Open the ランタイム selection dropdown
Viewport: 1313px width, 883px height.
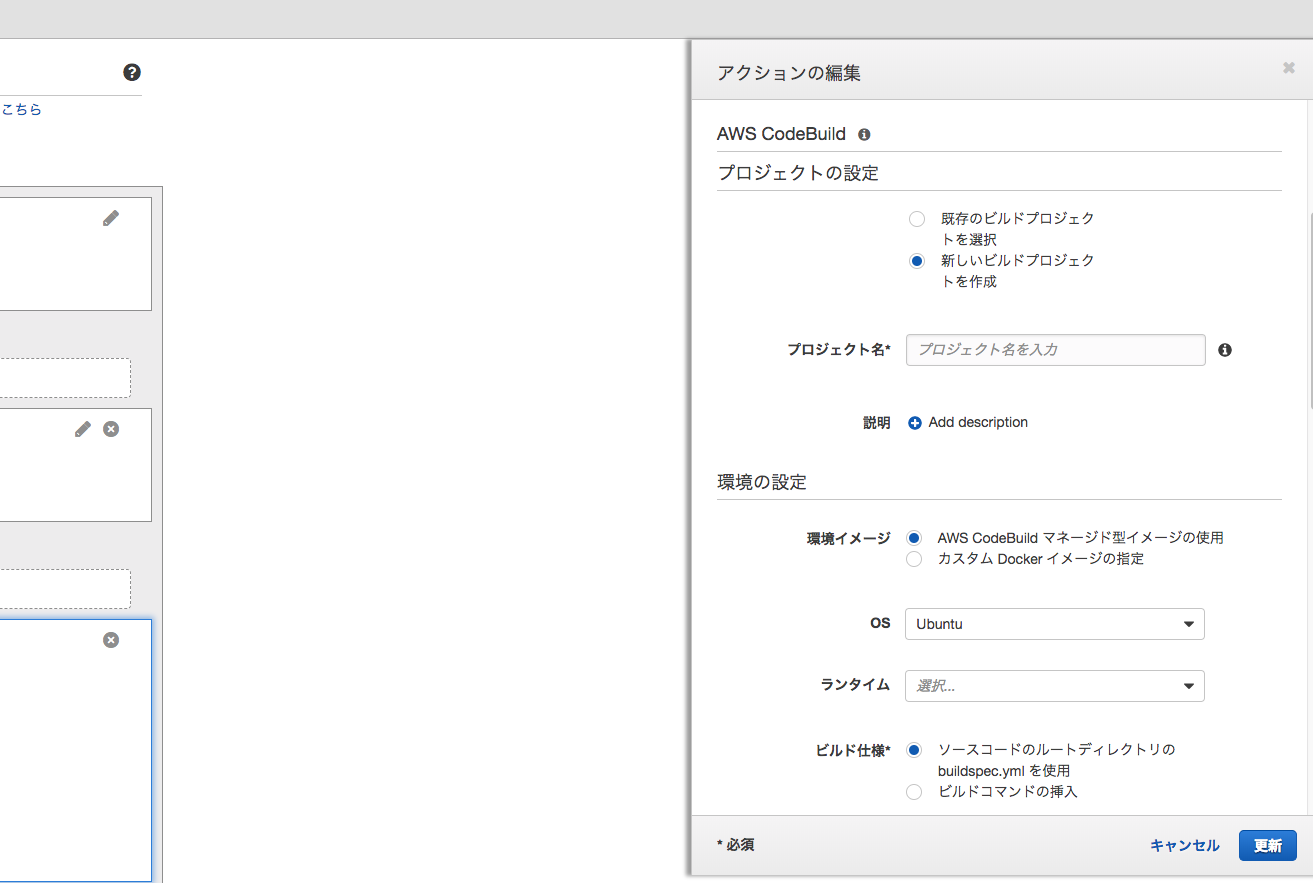[1054, 685]
